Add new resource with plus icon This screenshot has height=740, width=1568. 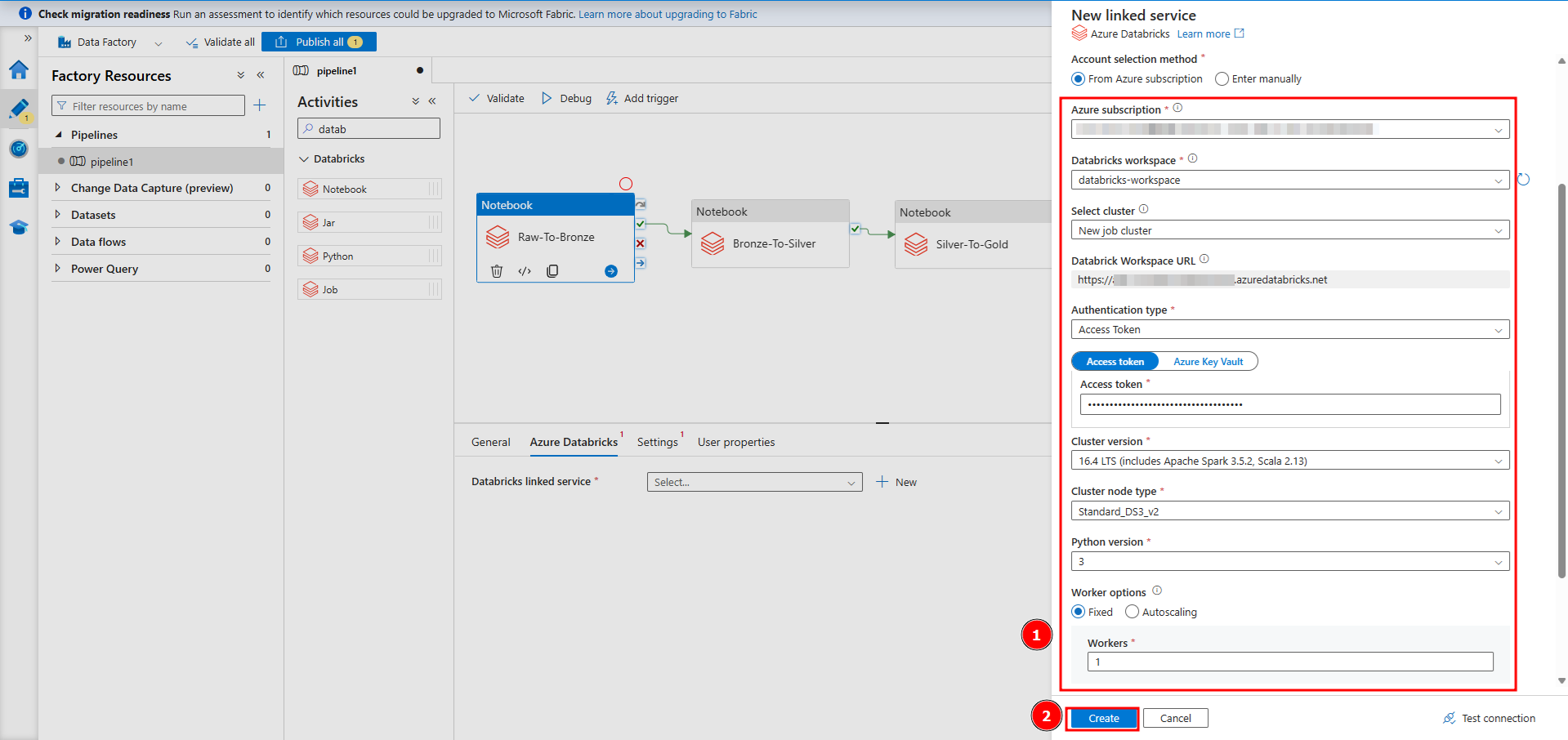coord(260,105)
